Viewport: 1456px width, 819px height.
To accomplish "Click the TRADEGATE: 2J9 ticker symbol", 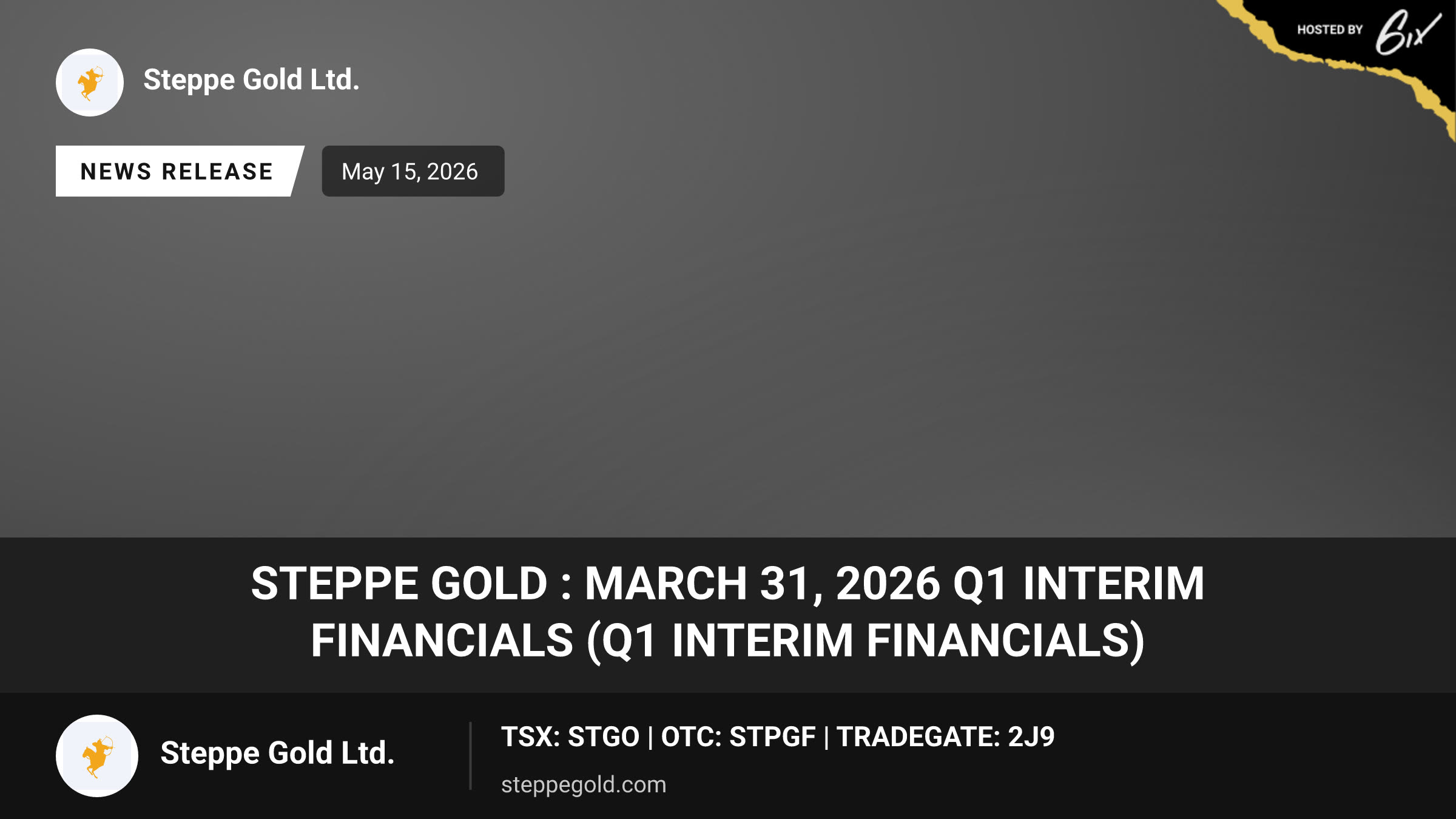I will coord(946,737).
